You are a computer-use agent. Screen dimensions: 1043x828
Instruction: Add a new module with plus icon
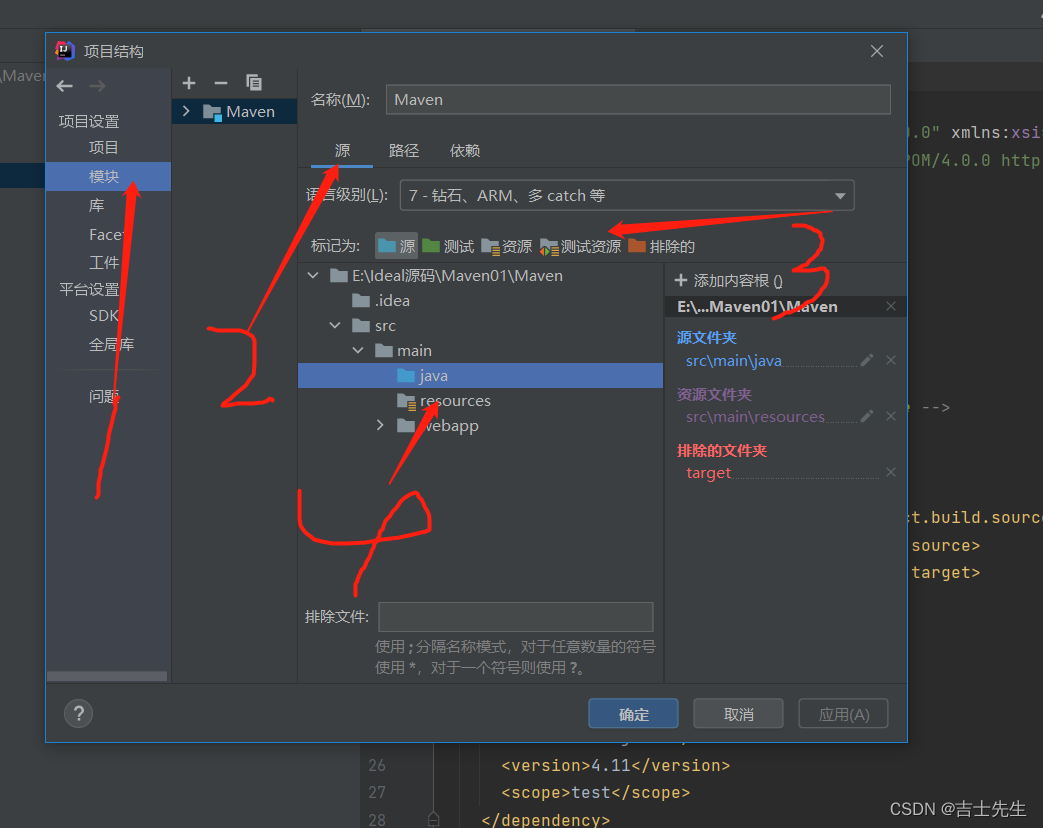[189, 83]
